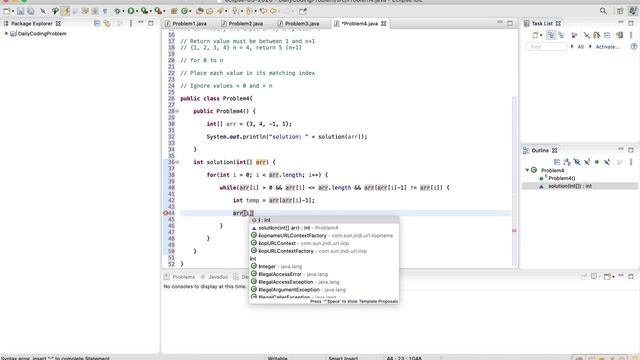Click the Save All toolbar icon

click(31, 11)
